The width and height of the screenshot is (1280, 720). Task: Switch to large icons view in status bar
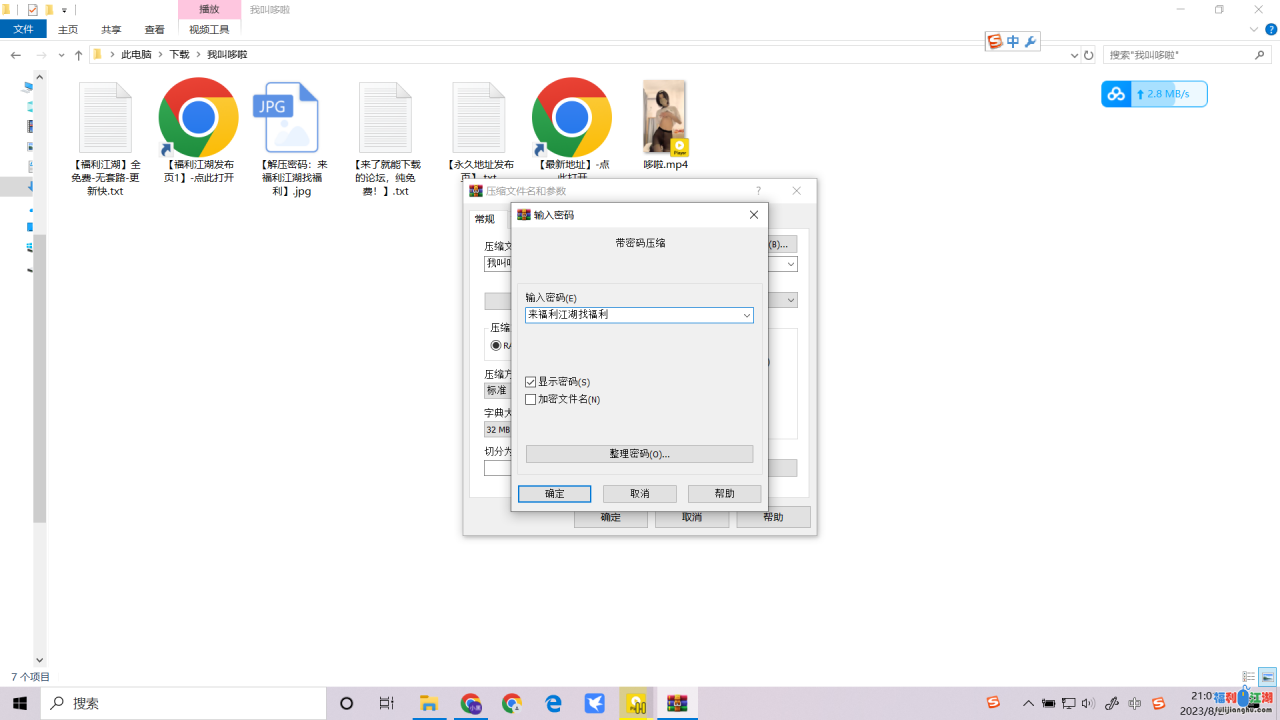click(x=1267, y=677)
